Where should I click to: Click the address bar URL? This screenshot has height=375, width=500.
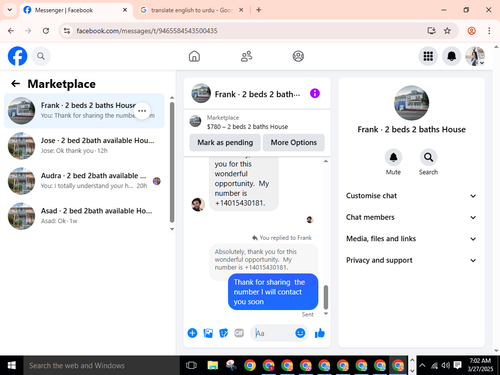coord(147,31)
